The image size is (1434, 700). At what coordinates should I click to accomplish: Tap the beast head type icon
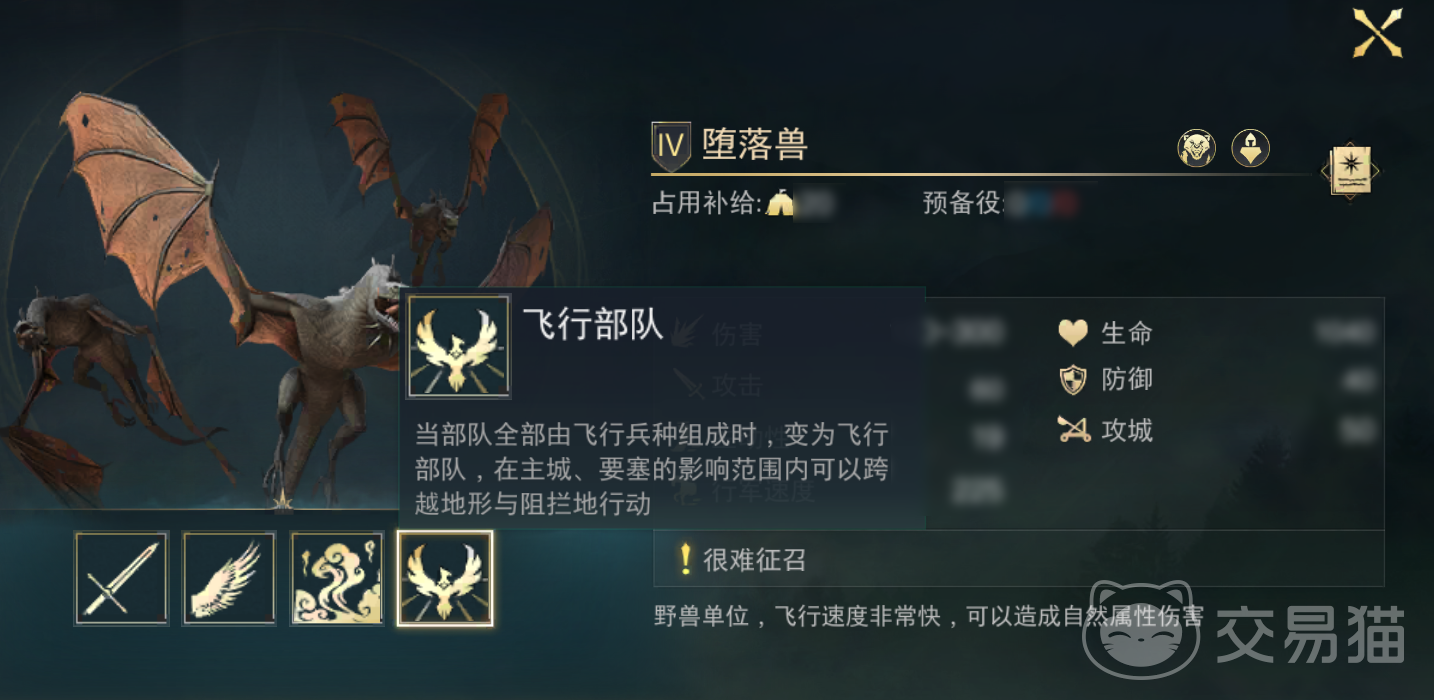1196,148
